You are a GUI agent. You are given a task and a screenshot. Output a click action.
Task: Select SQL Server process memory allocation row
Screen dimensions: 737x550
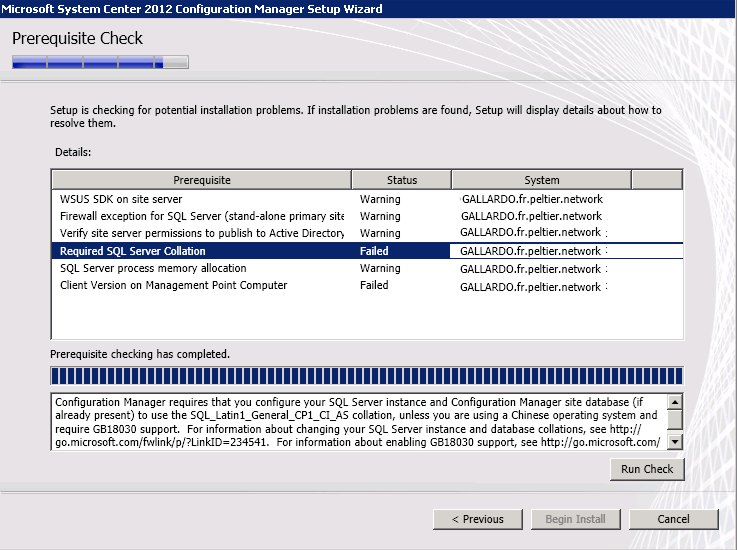pyautogui.click(x=367, y=268)
